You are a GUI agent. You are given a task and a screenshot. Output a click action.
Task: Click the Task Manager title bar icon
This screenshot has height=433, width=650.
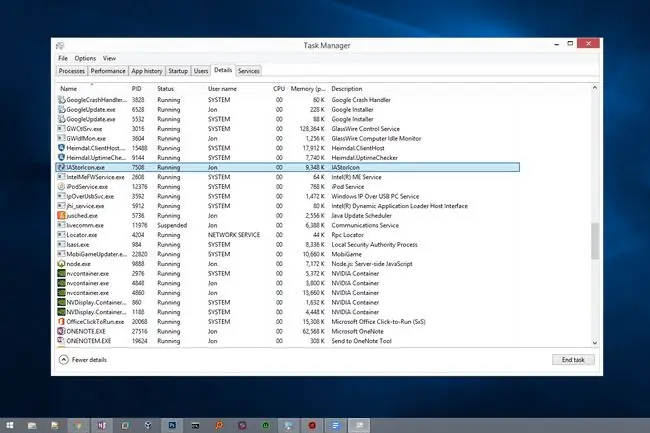(61, 46)
